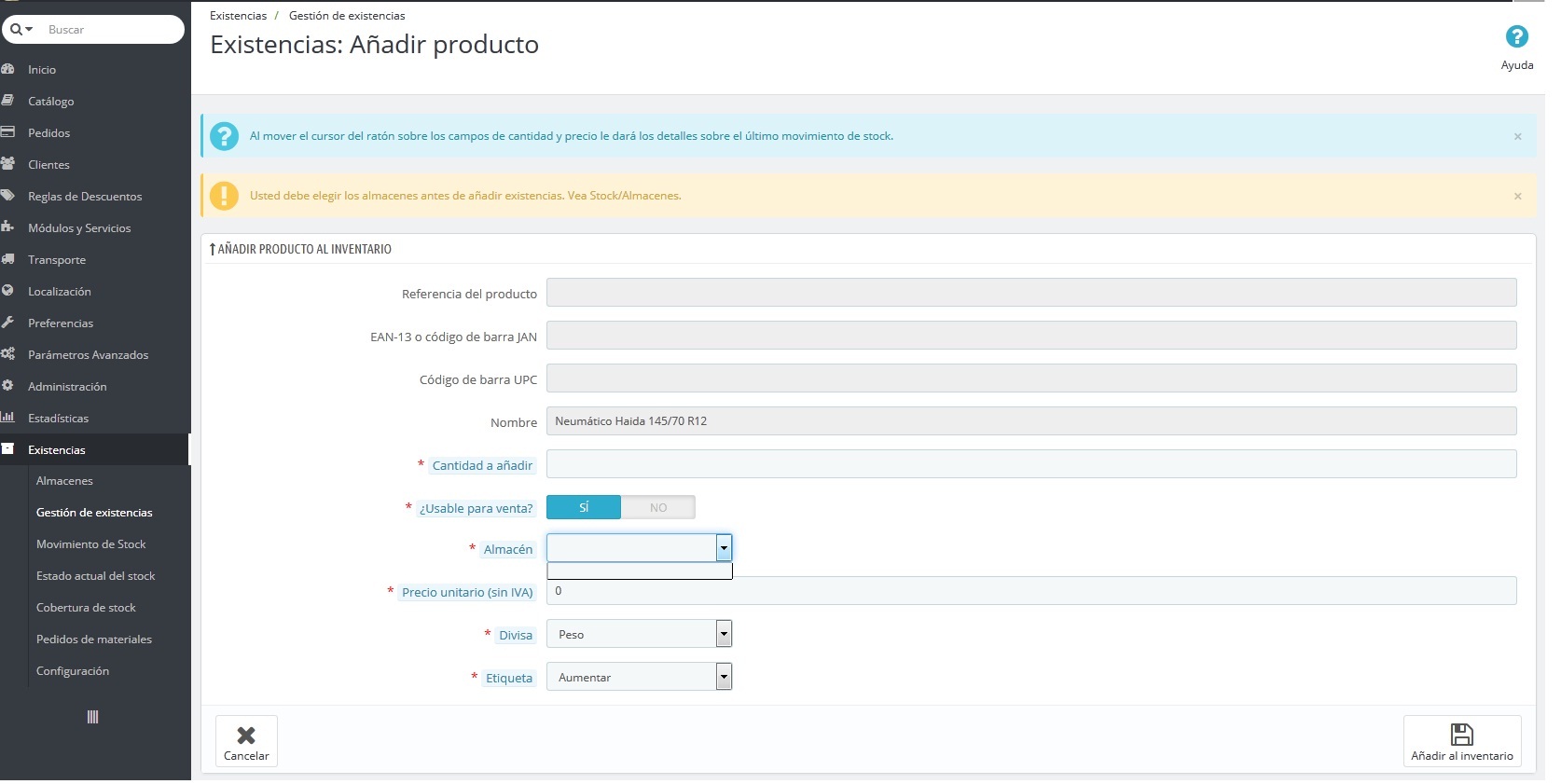Click the Cancelar X icon
The height and width of the screenshot is (784, 1561).
(246, 736)
